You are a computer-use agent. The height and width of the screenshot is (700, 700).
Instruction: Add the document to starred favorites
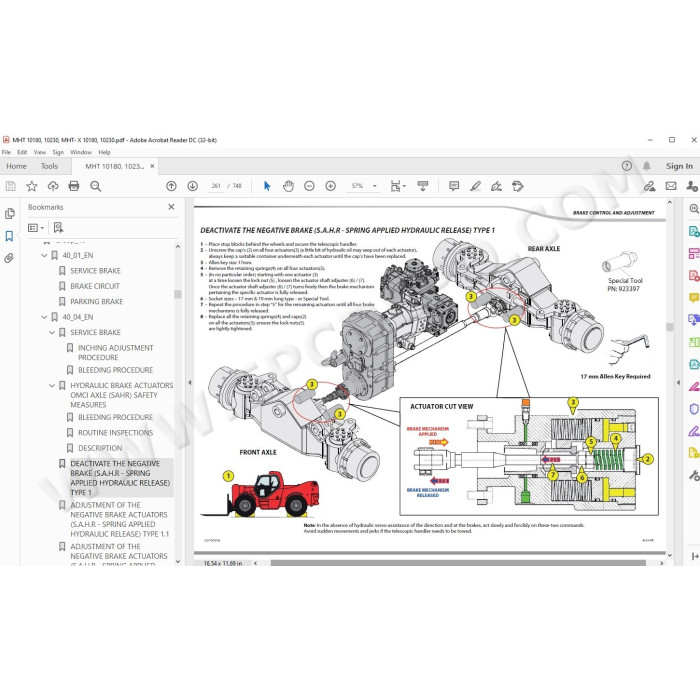point(32,186)
